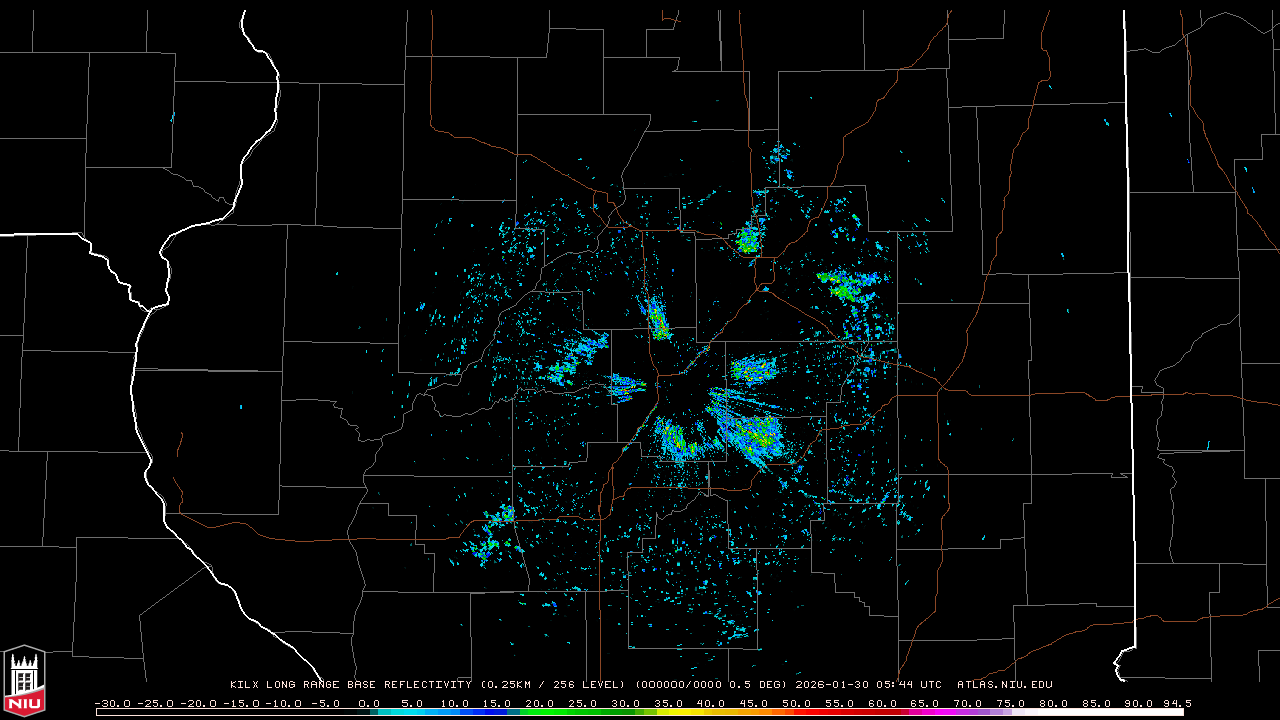The image size is (1280, 720).
Task: Click the 65.0 scale label
Action: 927,703
